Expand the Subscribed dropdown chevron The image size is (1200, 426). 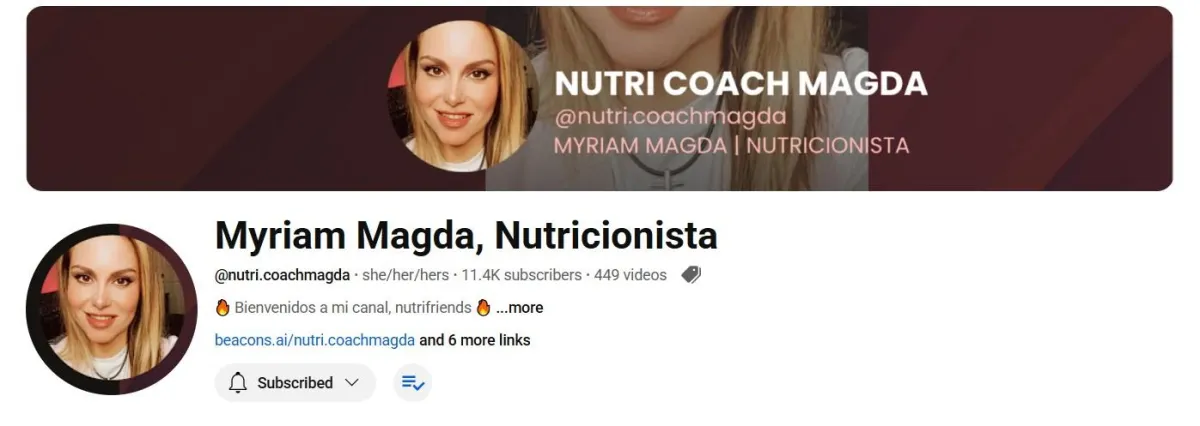(x=351, y=383)
